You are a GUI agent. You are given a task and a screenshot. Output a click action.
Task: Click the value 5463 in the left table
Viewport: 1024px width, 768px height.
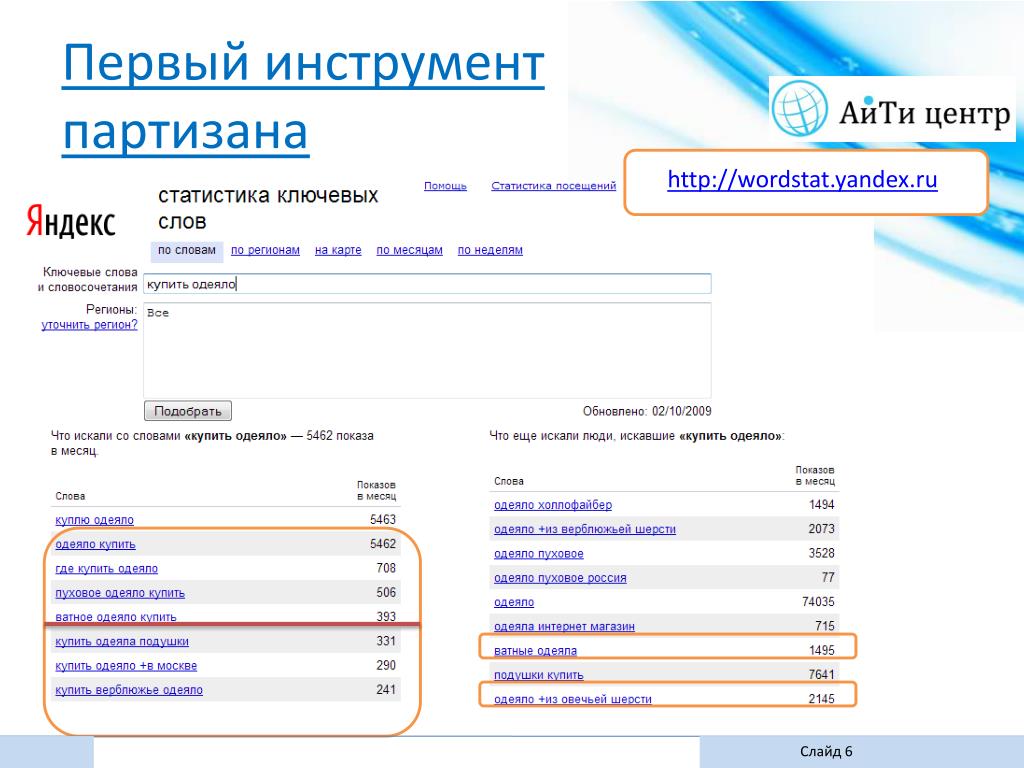click(x=383, y=519)
